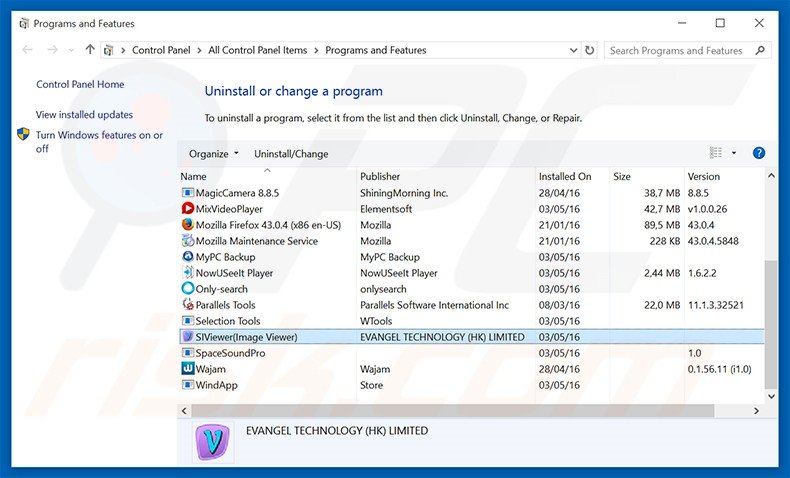Click Programs and Features in the breadcrumb
Viewport: 790px width, 478px height.
(x=376, y=50)
